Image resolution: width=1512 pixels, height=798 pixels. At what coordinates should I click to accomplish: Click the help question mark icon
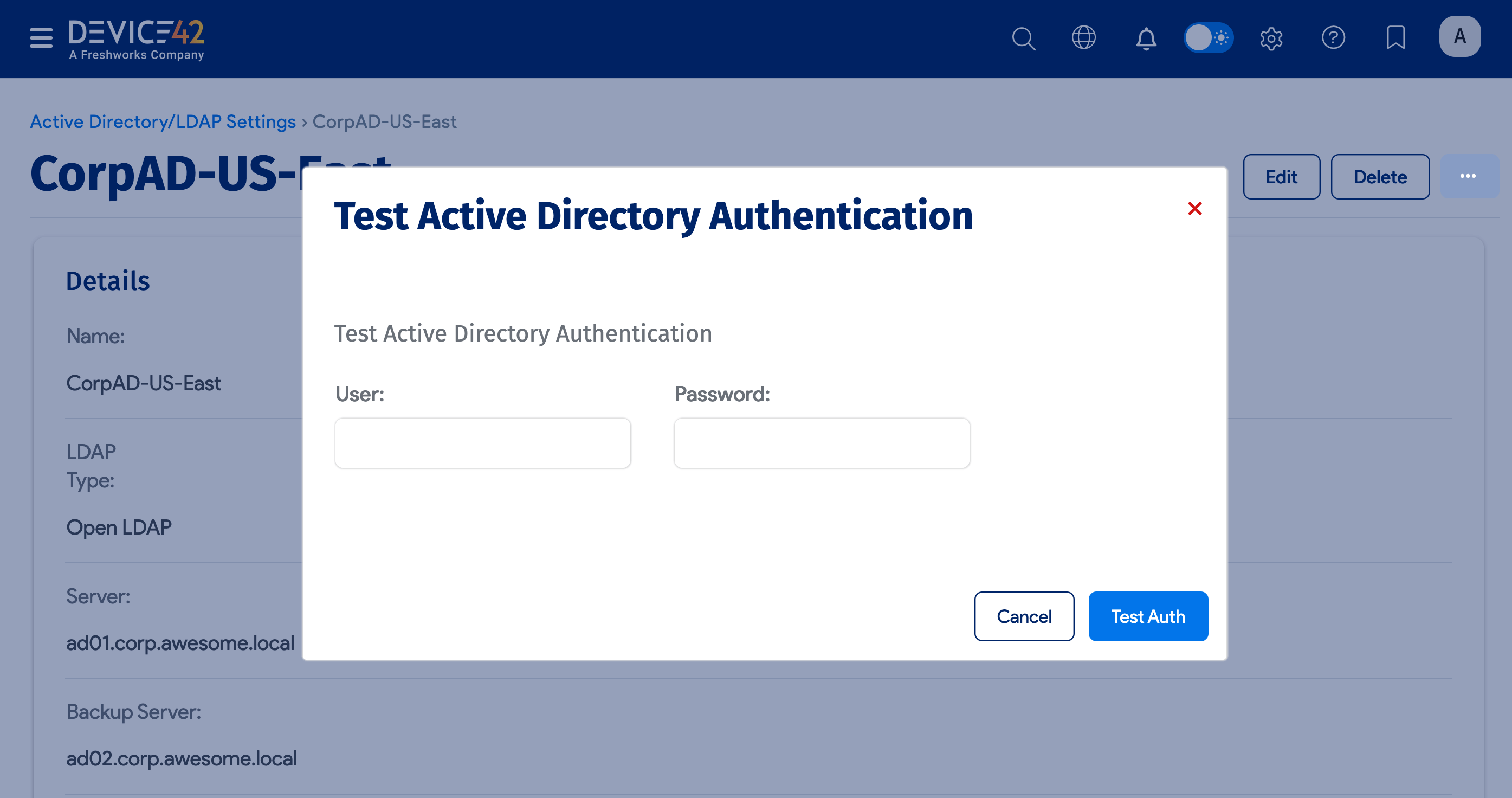click(x=1333, y=38)
